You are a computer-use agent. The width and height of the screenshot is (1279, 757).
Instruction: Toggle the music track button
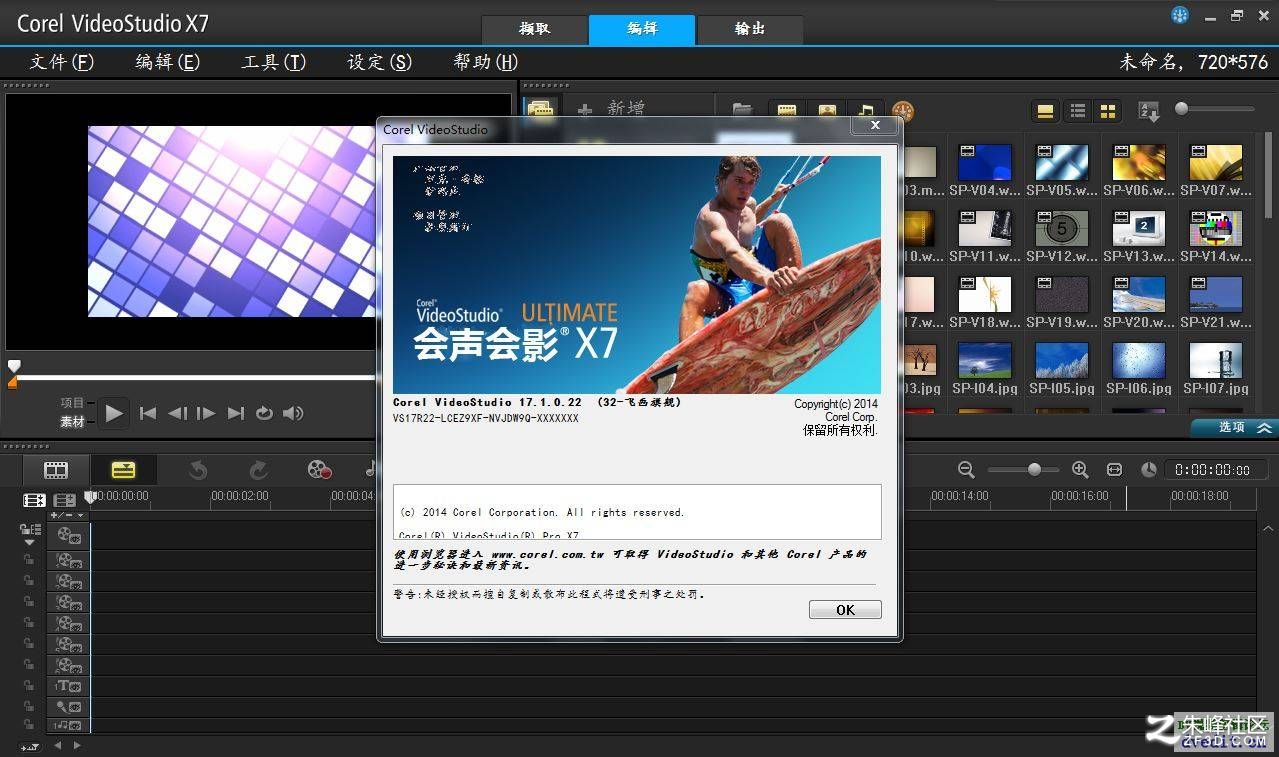pos(69,725)
